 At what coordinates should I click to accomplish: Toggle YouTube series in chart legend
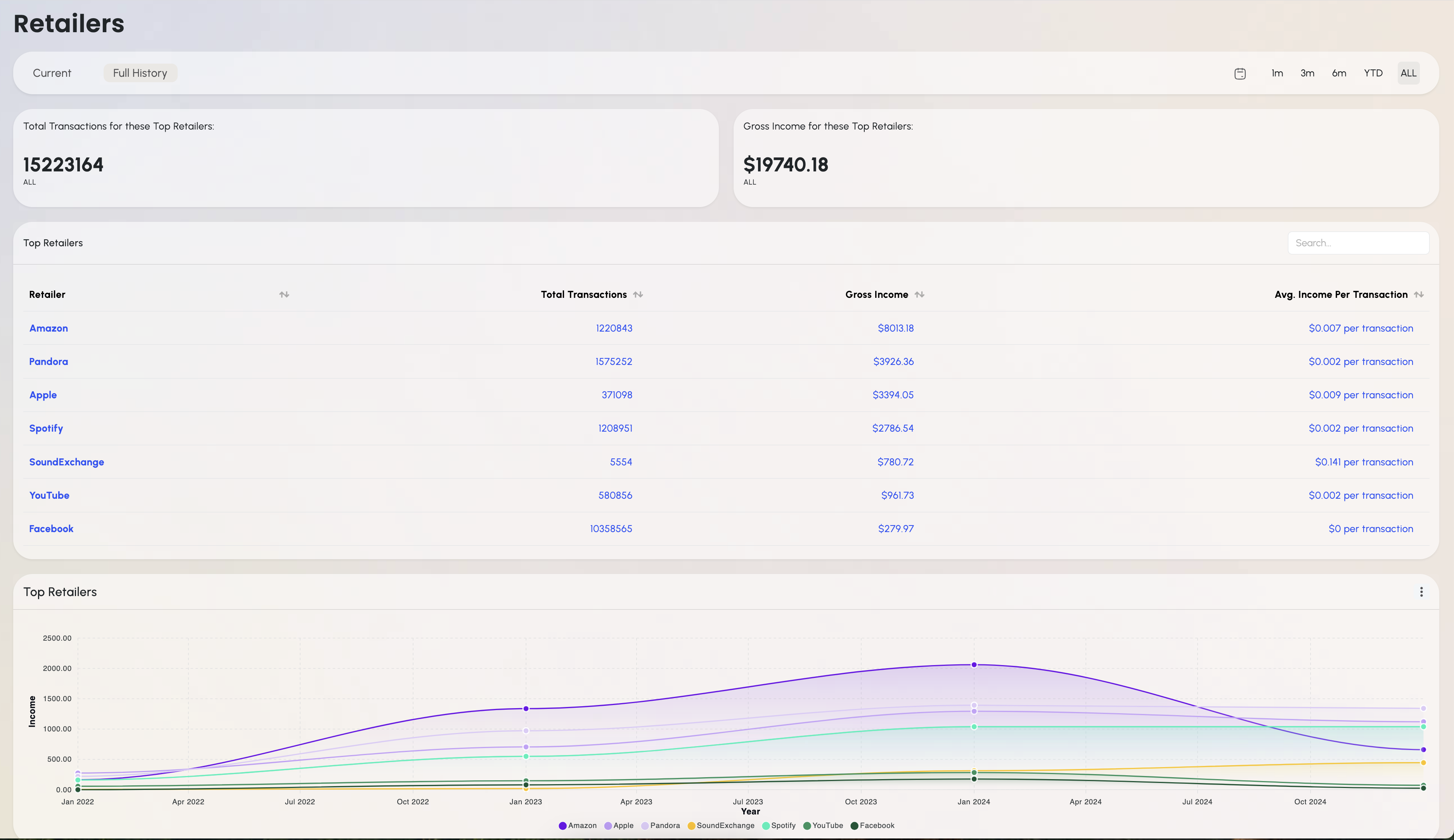pyautogui.click(x=823, y=826)
